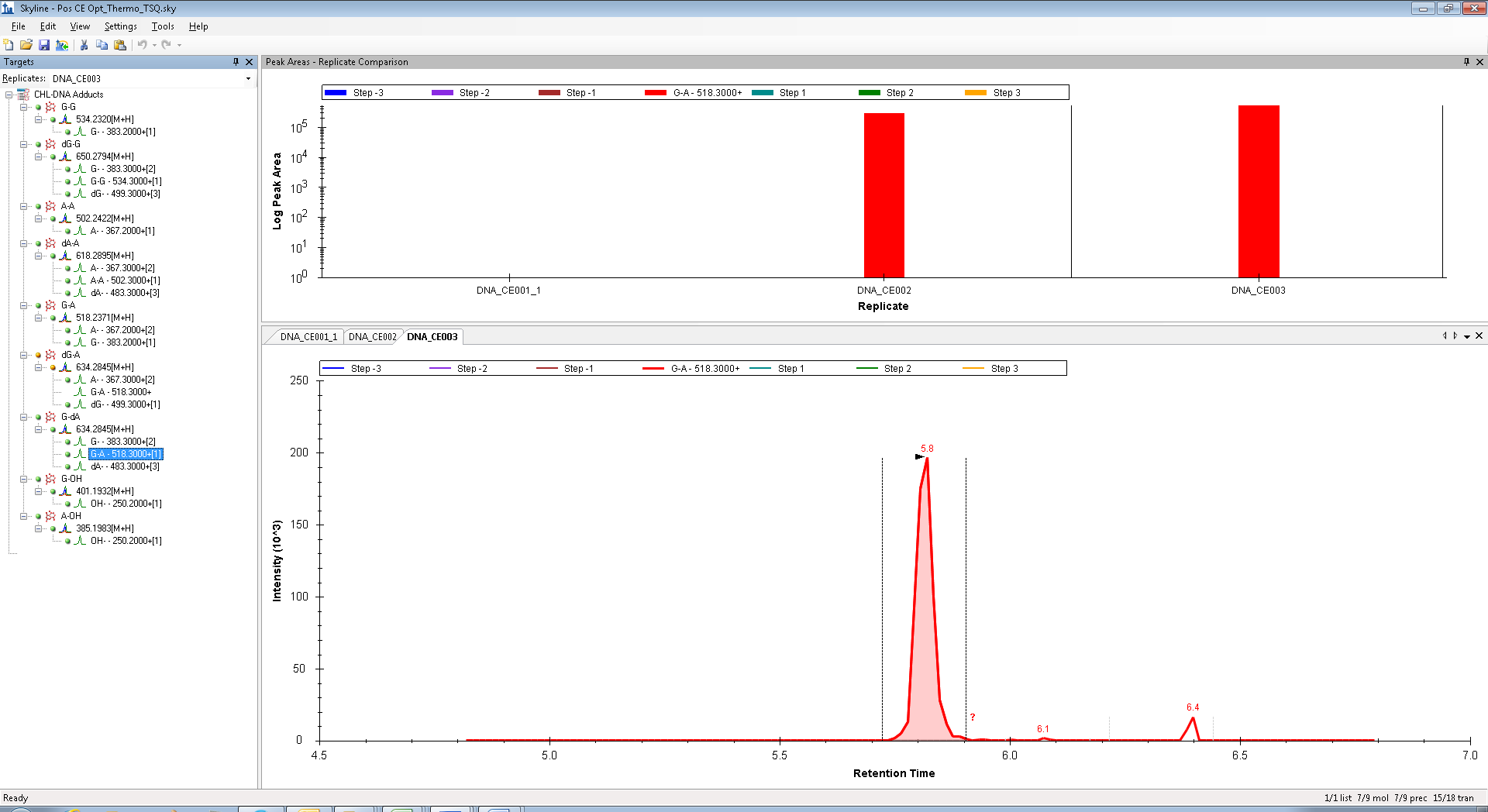Select the 650.2794[M+H] precursor in tree

tap(105, 157)
